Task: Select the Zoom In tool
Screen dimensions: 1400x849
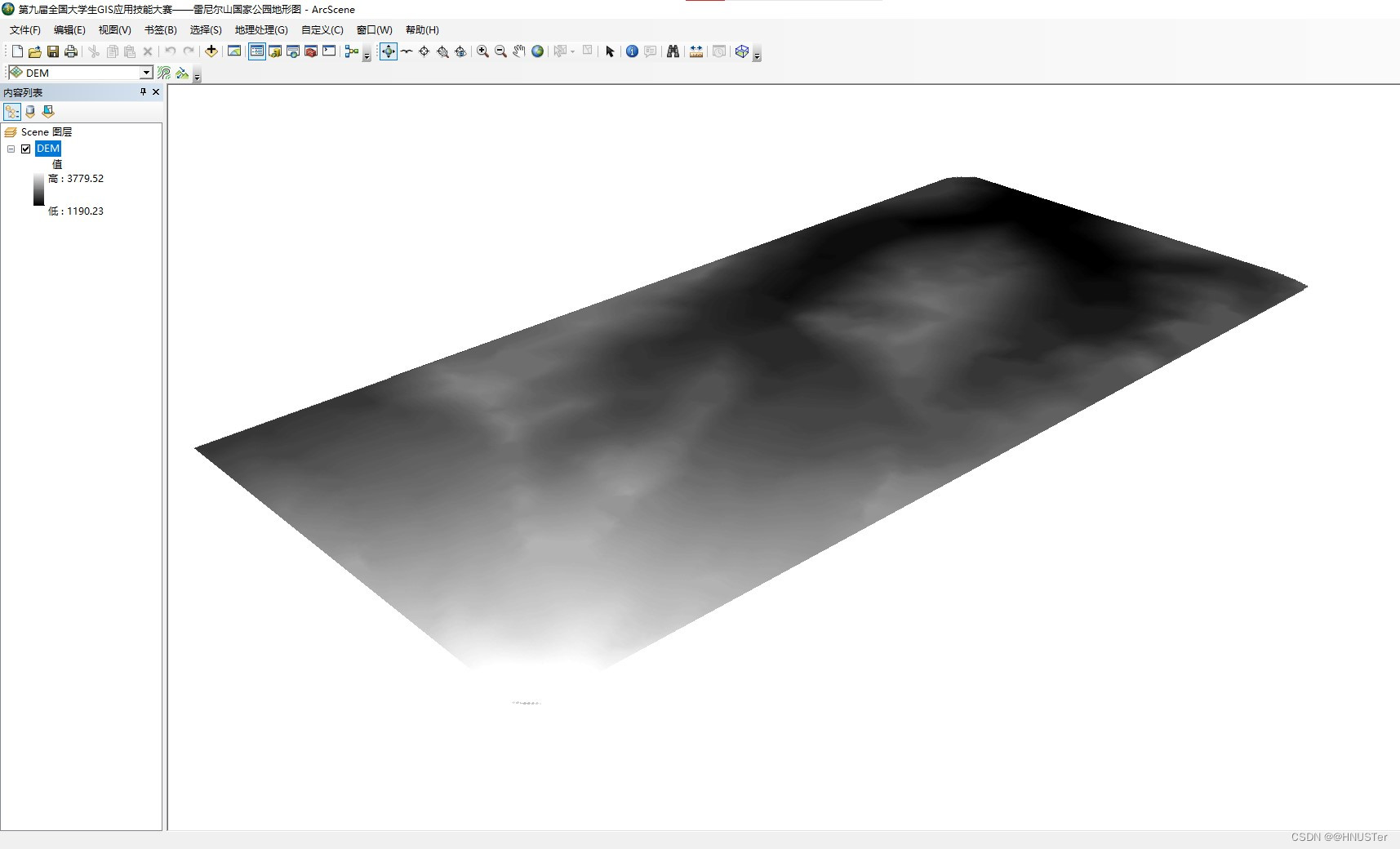Action: tap(483, 51)
